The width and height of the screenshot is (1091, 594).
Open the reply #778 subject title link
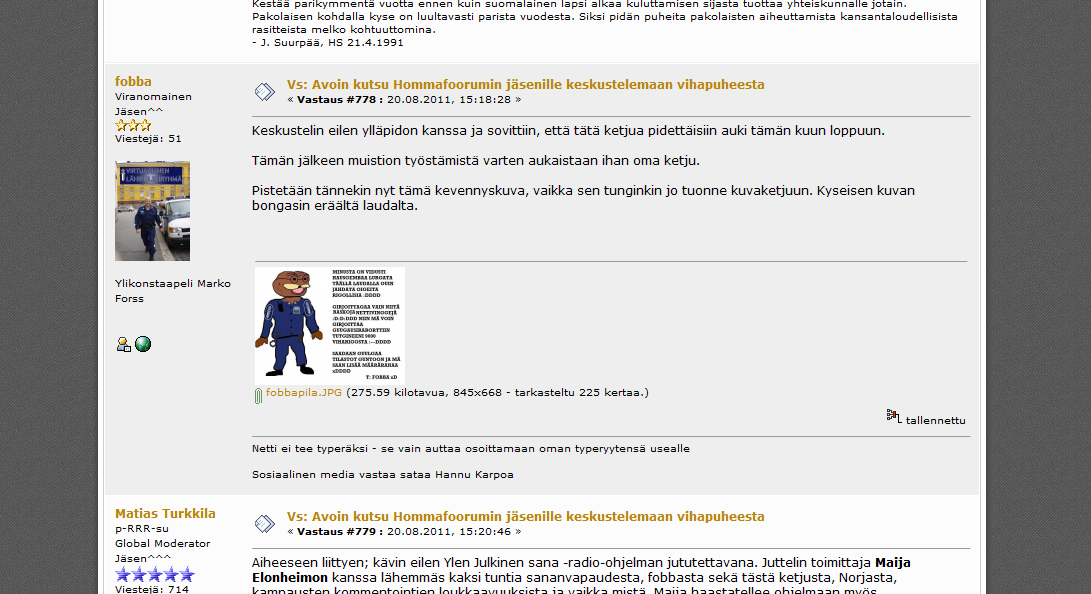pos(525,85)
